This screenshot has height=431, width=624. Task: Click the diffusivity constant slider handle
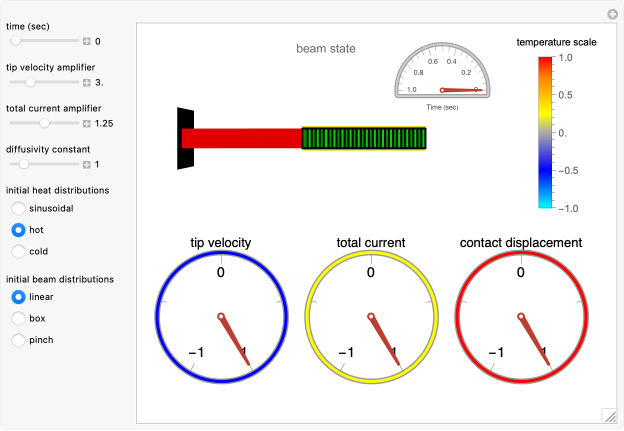[24, 164]
